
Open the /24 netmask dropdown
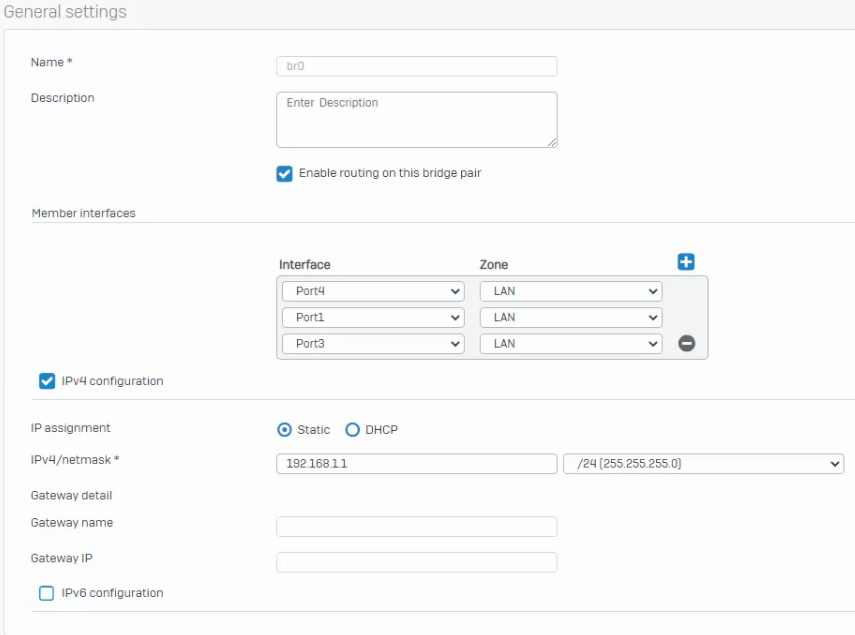pyautogui.click(x=703, y=464)
